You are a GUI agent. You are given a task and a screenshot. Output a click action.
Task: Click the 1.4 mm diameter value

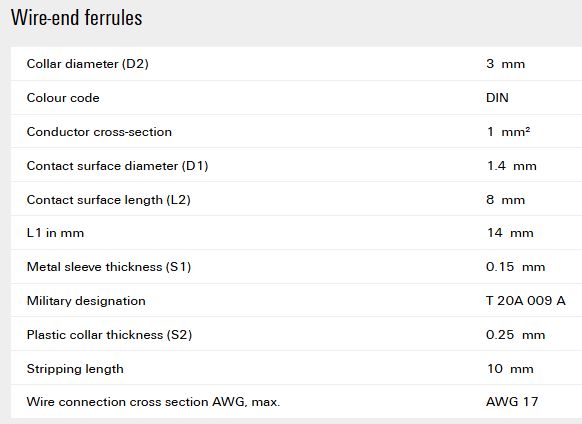click(511, 166)
